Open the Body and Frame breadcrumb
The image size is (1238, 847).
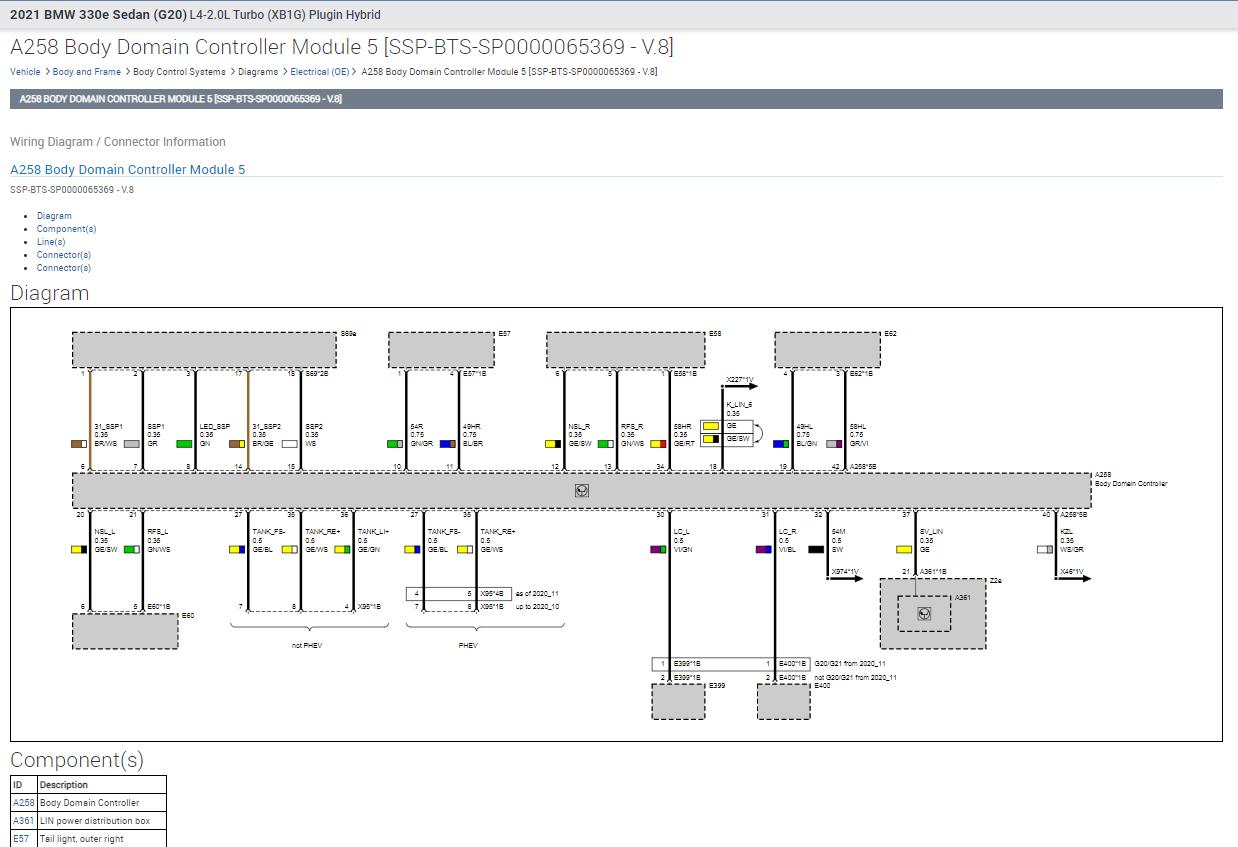(x=87, y=72)
